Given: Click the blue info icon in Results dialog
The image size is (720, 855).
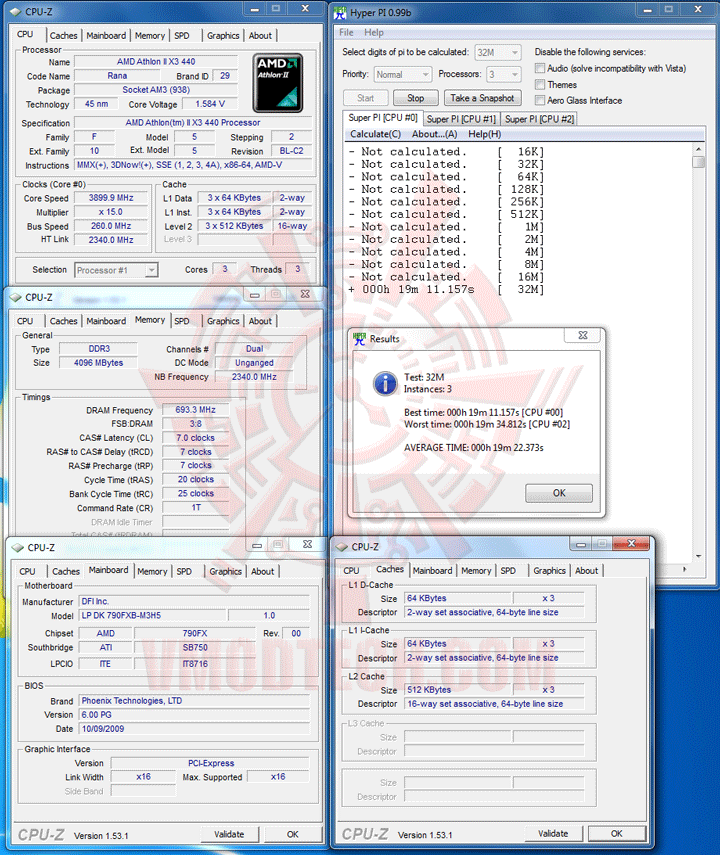Looking at the screenshot, I should [385, 383].
